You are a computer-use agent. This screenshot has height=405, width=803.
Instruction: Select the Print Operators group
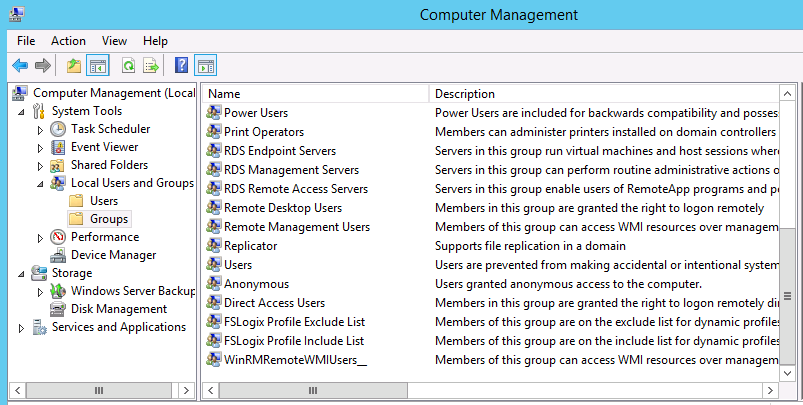coord(264,132)
